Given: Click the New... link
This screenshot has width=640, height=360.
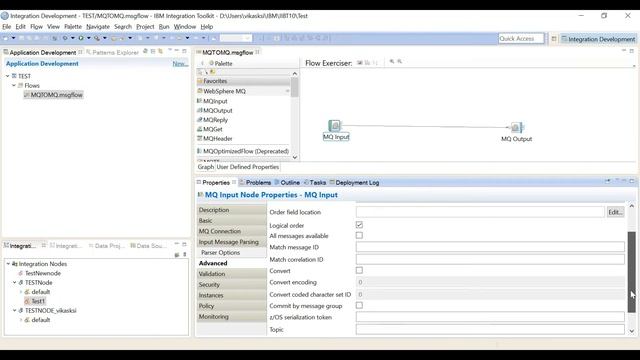Looking at the screenshot, I should coord(180,64).
